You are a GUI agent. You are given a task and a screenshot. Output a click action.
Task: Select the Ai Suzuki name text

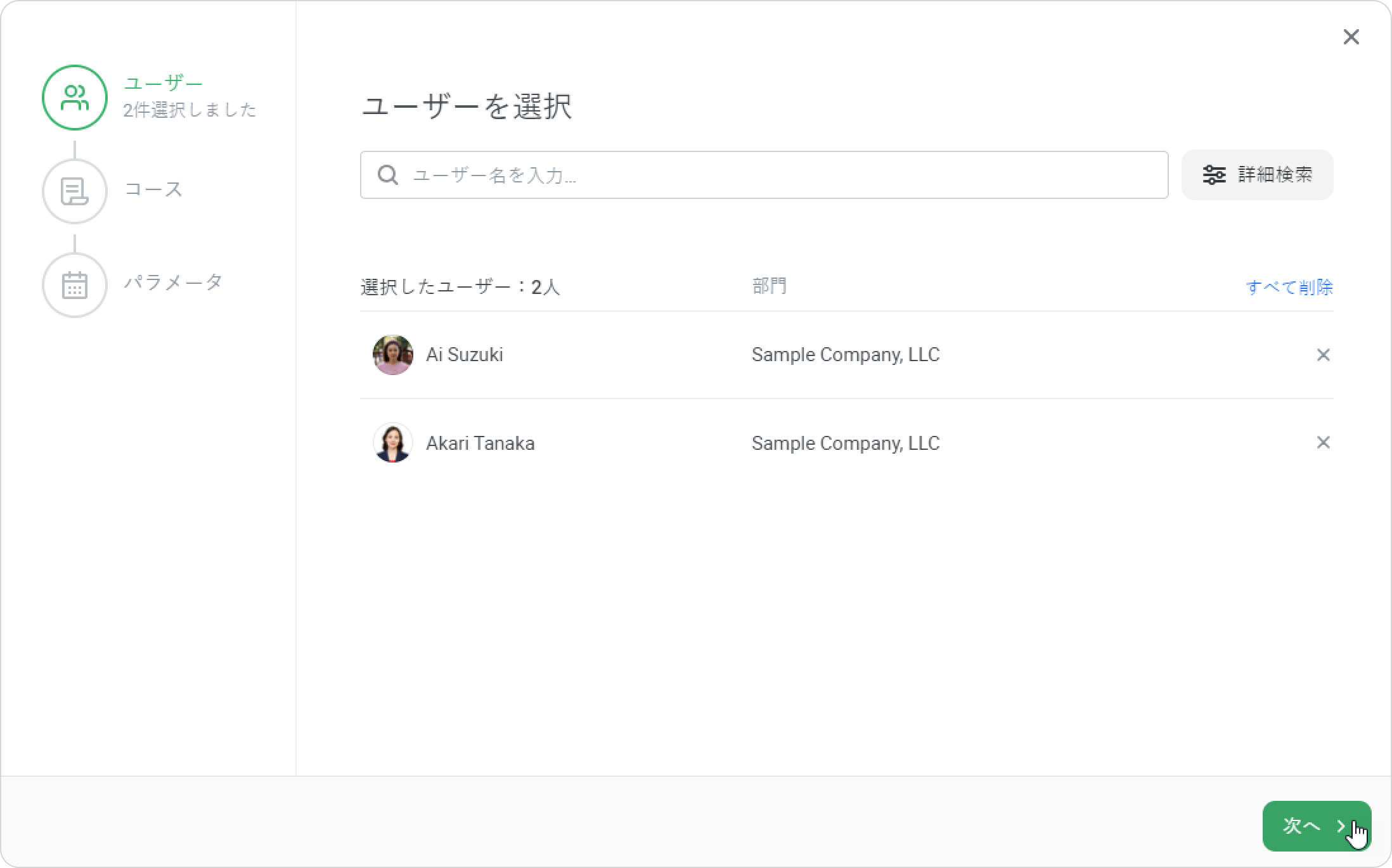[x=464, y=355]
